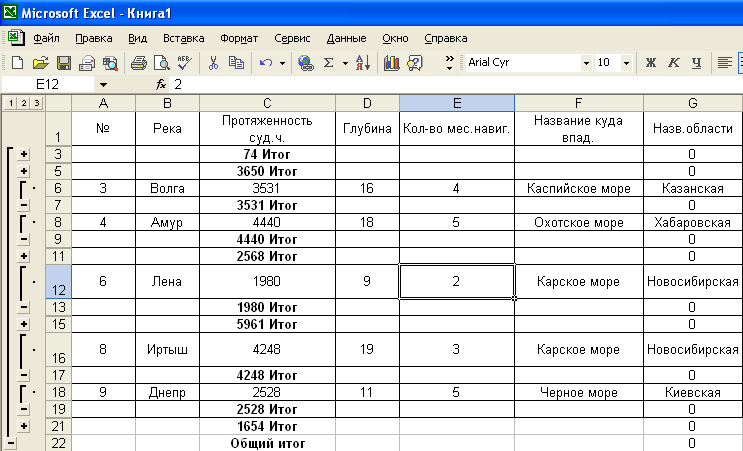Click the New document icon
The image size is (743, 451).
click(17, 63)
